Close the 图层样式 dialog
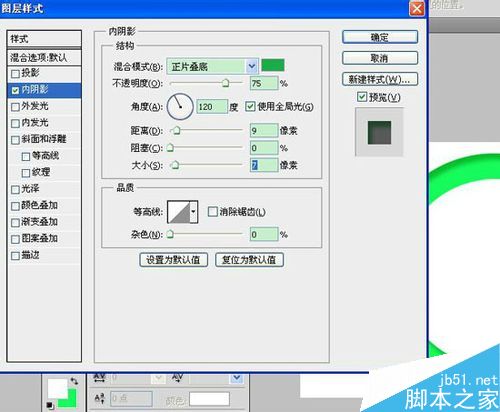Image resolution: width=500 pixels, height=412 pixels. pyautogui.click(x=417, y=8)
